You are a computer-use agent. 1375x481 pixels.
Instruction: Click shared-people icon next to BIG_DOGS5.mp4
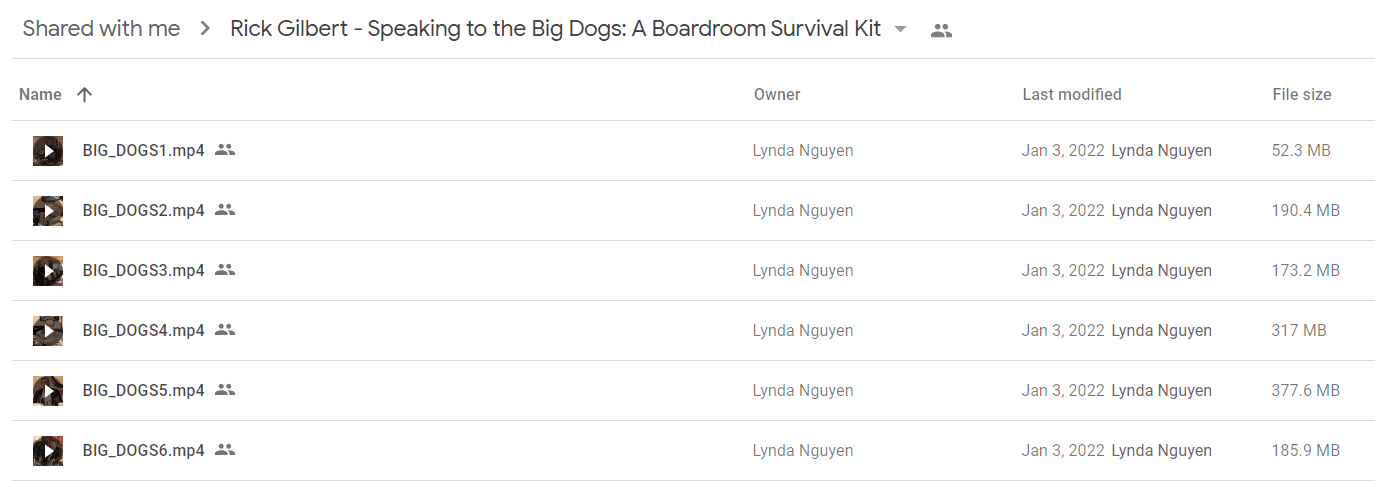click(225, 390)
